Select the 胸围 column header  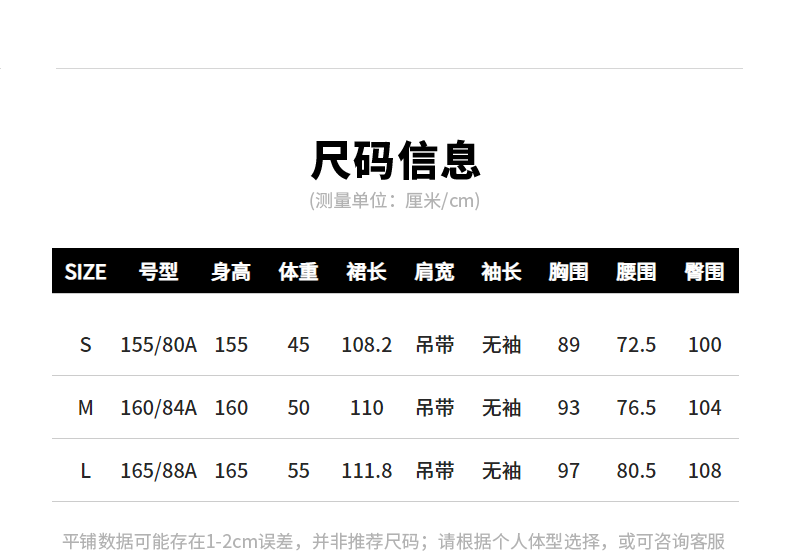click(568, 272)
